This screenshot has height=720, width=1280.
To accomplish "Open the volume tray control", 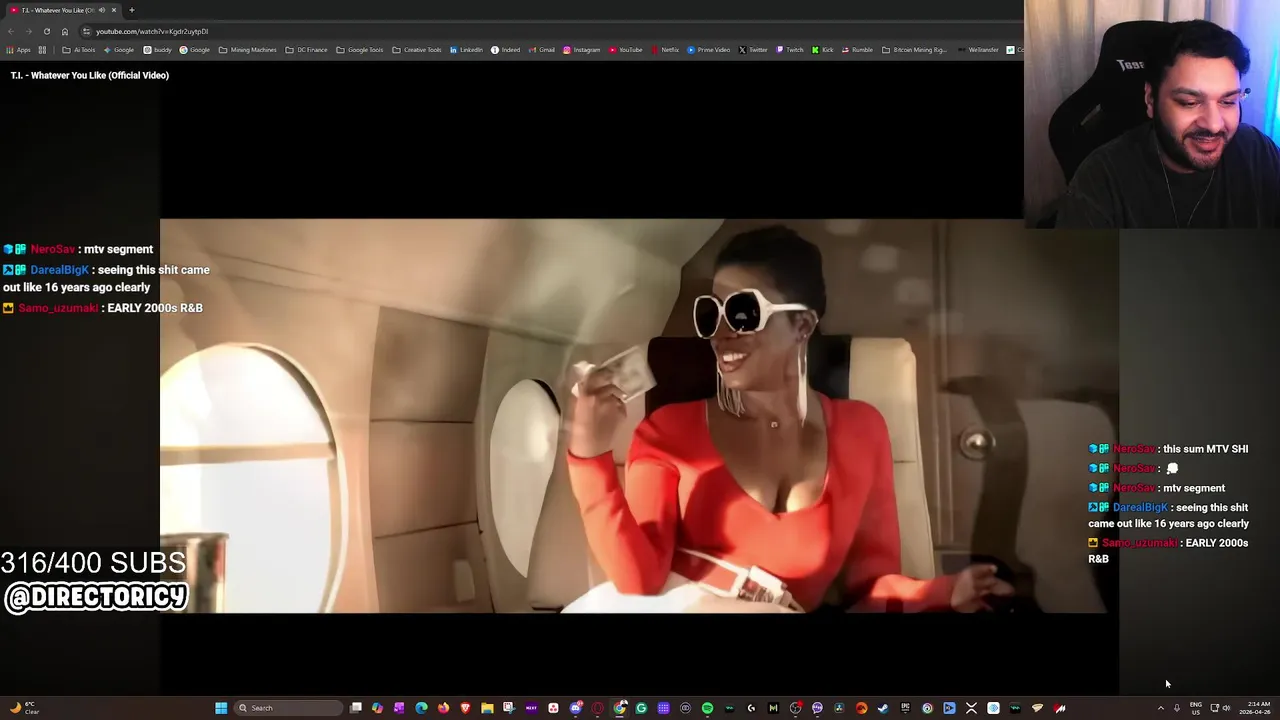I will tap(1227, 708).
